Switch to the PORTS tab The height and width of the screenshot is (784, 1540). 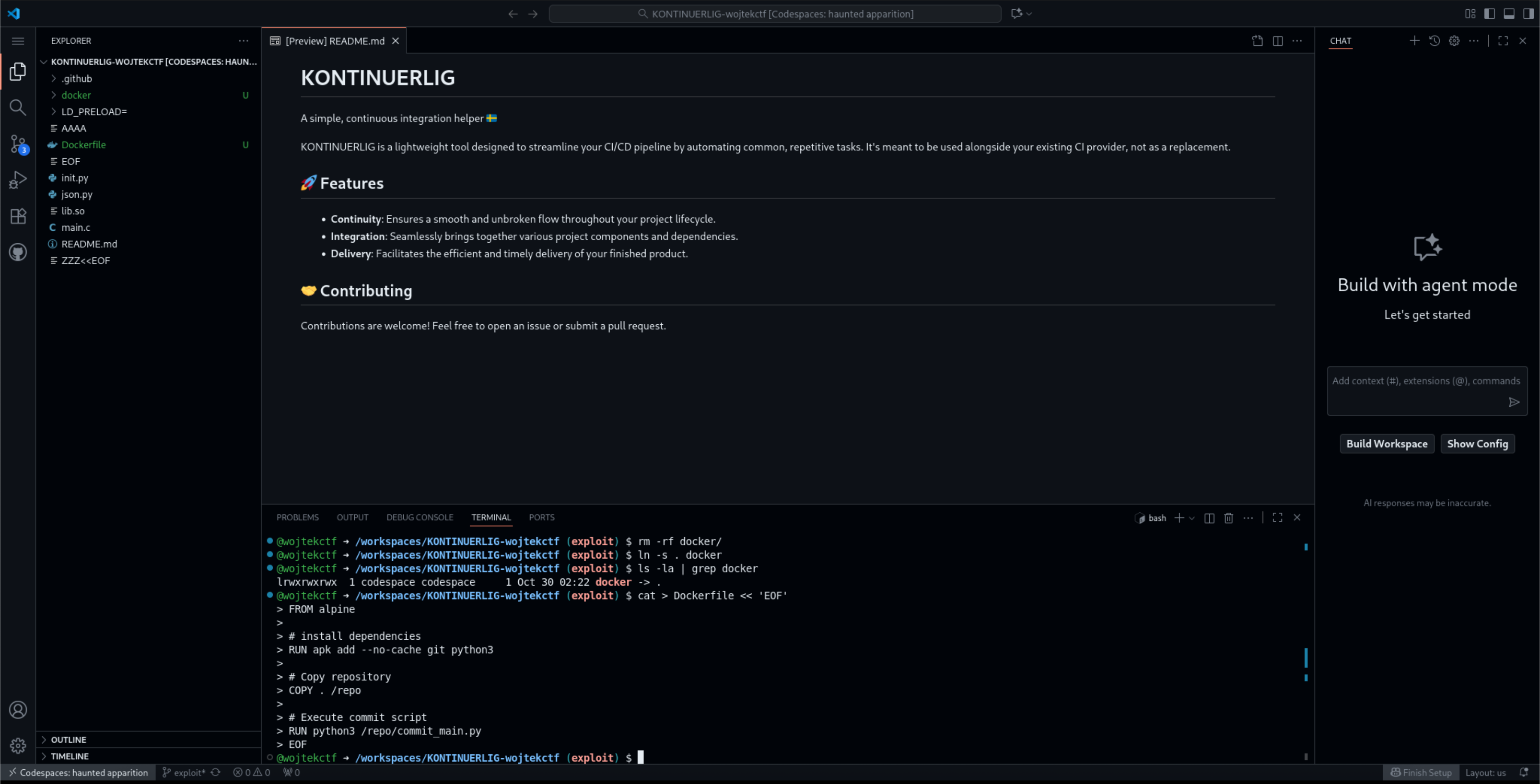542,518
